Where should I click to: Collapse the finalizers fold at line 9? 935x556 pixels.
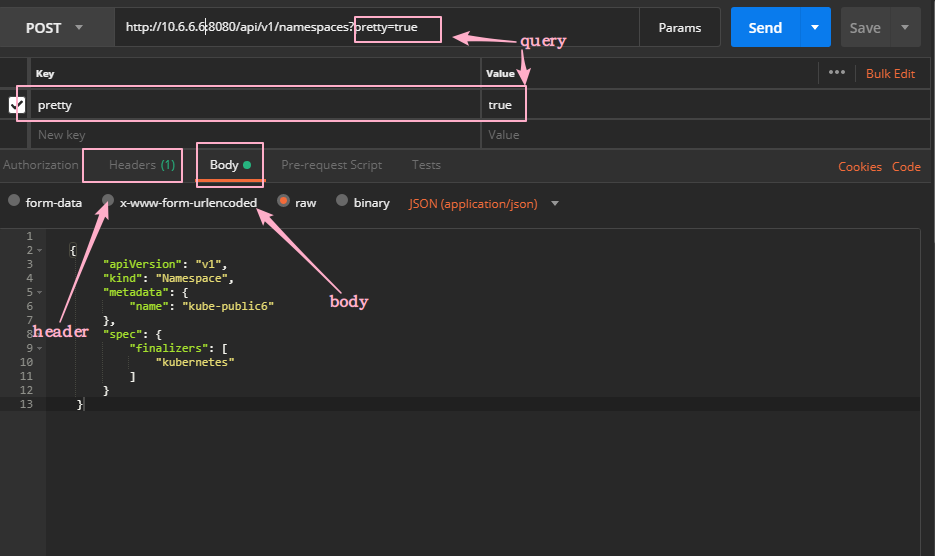[40, 348]
